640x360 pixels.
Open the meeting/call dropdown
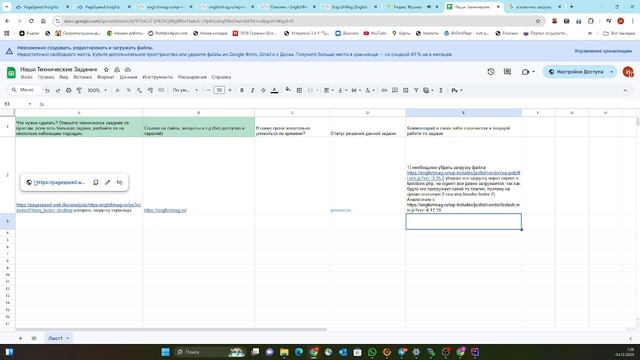528,72
